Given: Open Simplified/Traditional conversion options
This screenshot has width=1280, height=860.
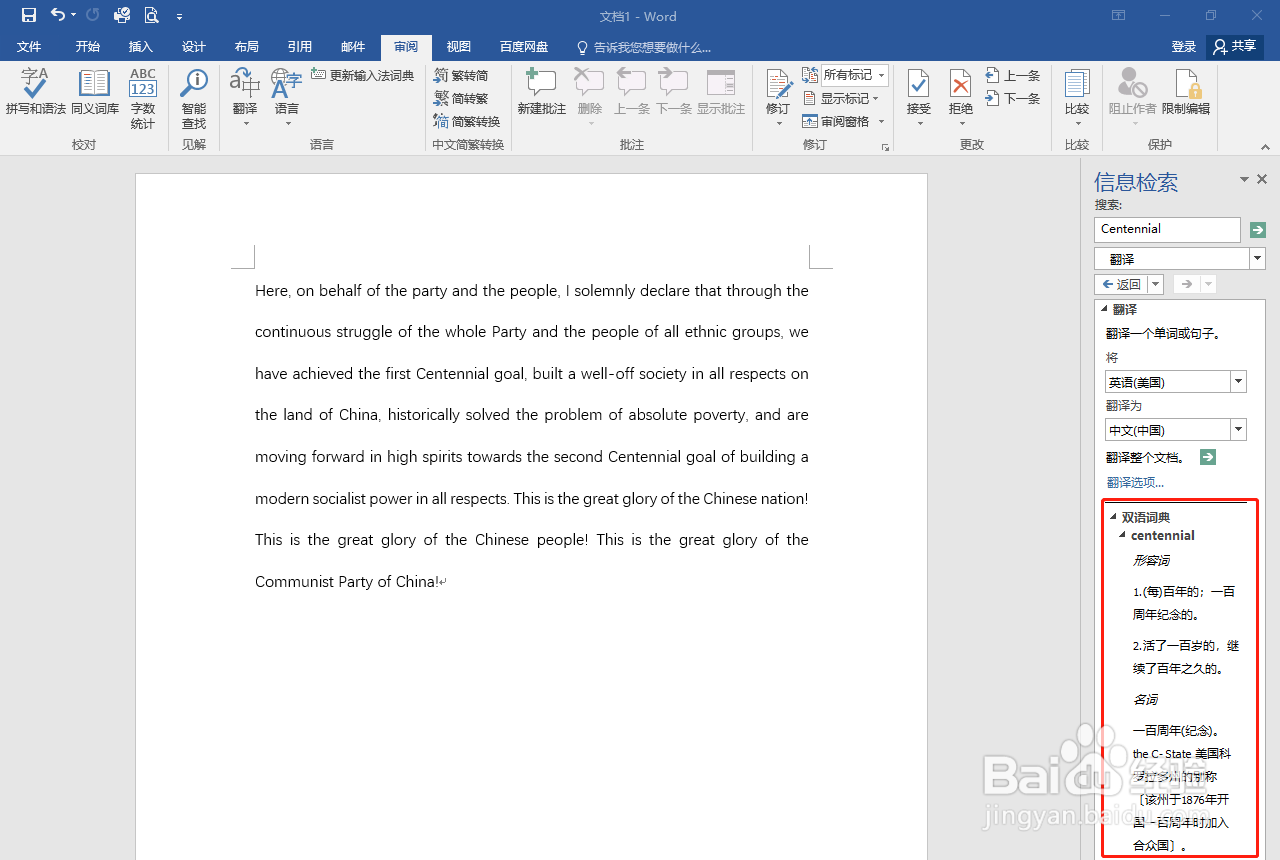Looking at the screenshot, I should coord(466,121).
